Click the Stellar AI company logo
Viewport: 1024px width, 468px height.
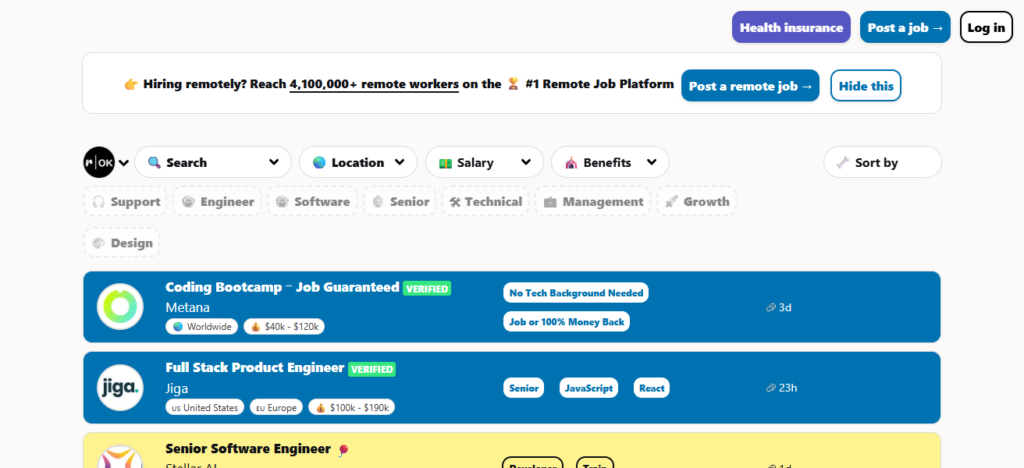click(120, 457)
